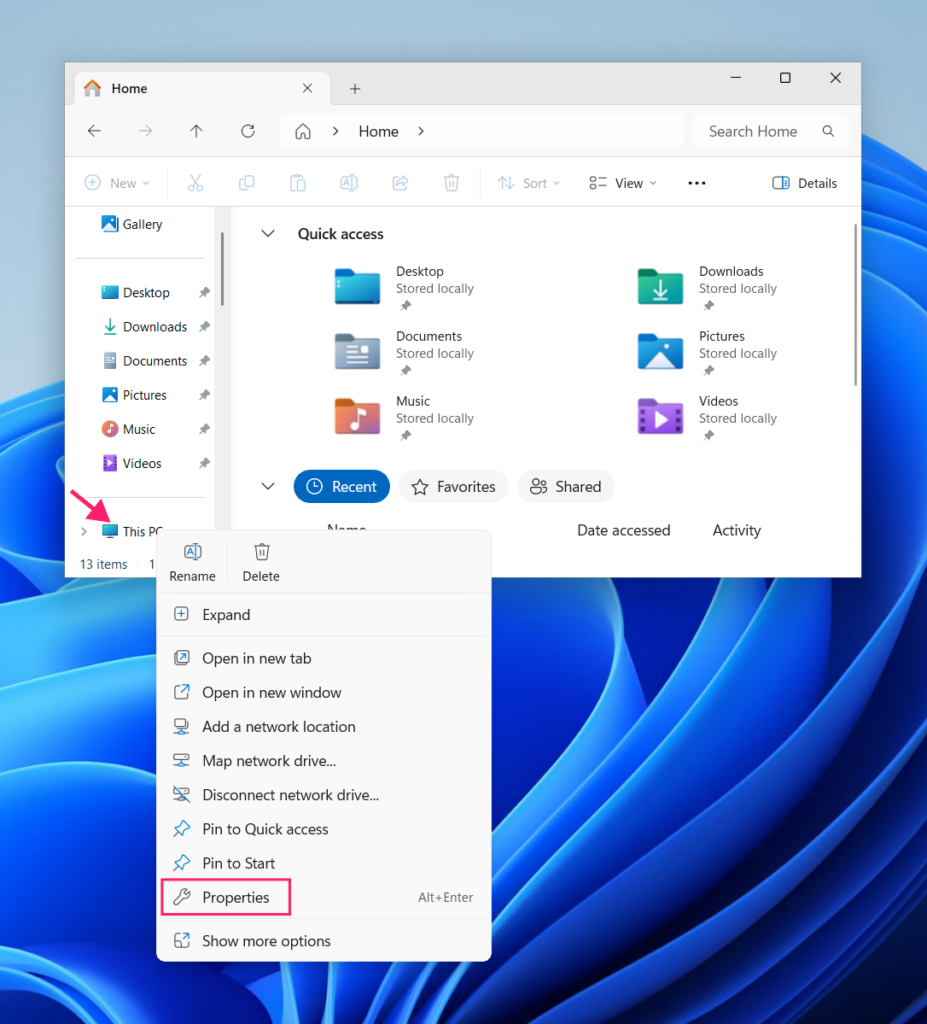Expand the This PC tree node
The image size is (927, 1024).
[x=84, y=532]
